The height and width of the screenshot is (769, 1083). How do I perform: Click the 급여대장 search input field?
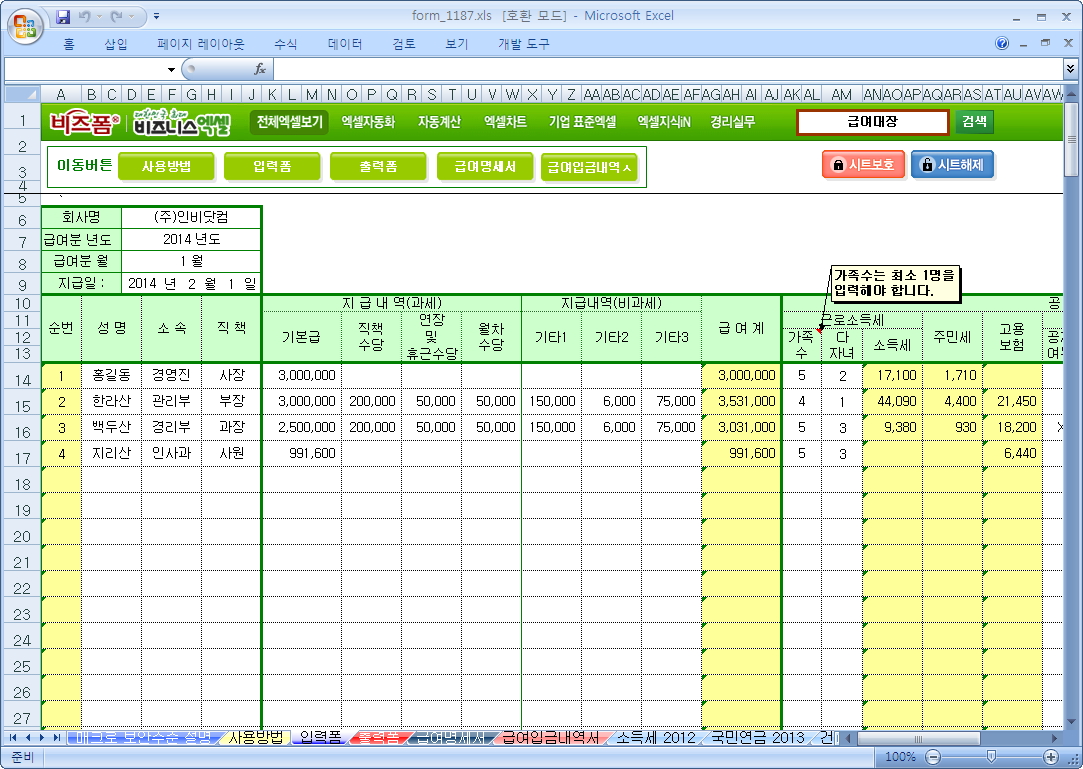[872, 122]
